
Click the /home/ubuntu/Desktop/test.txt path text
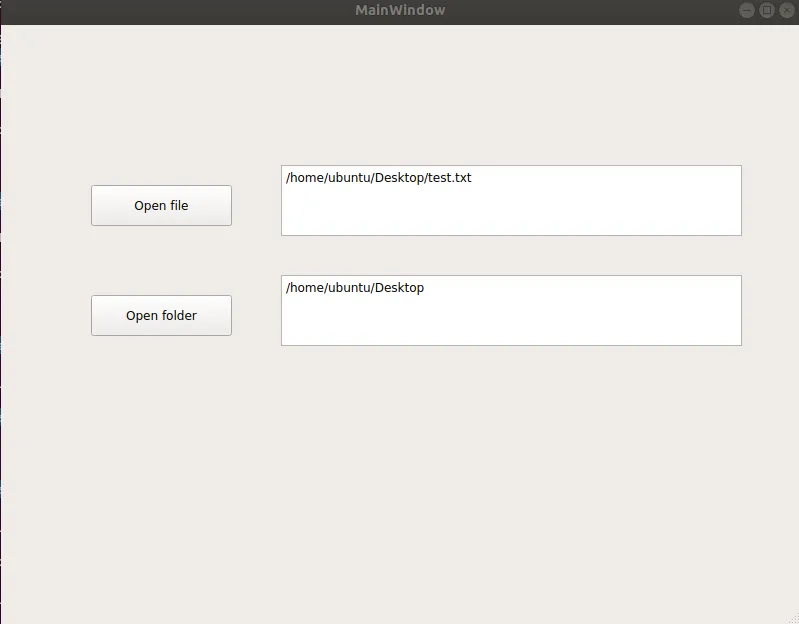point(378,178)
